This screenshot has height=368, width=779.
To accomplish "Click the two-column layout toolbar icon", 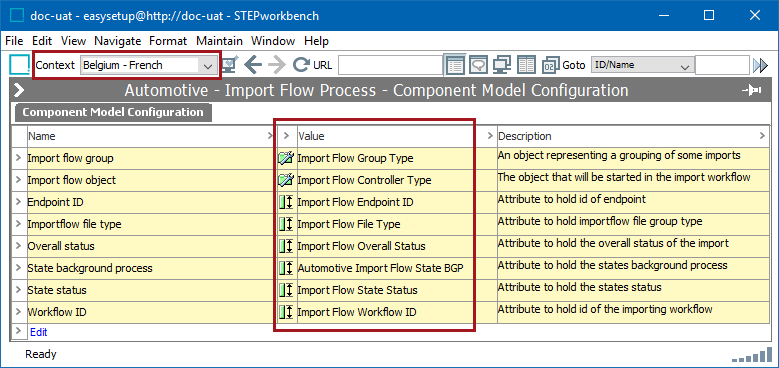I will pyautogui.click(x=526, y=65).
